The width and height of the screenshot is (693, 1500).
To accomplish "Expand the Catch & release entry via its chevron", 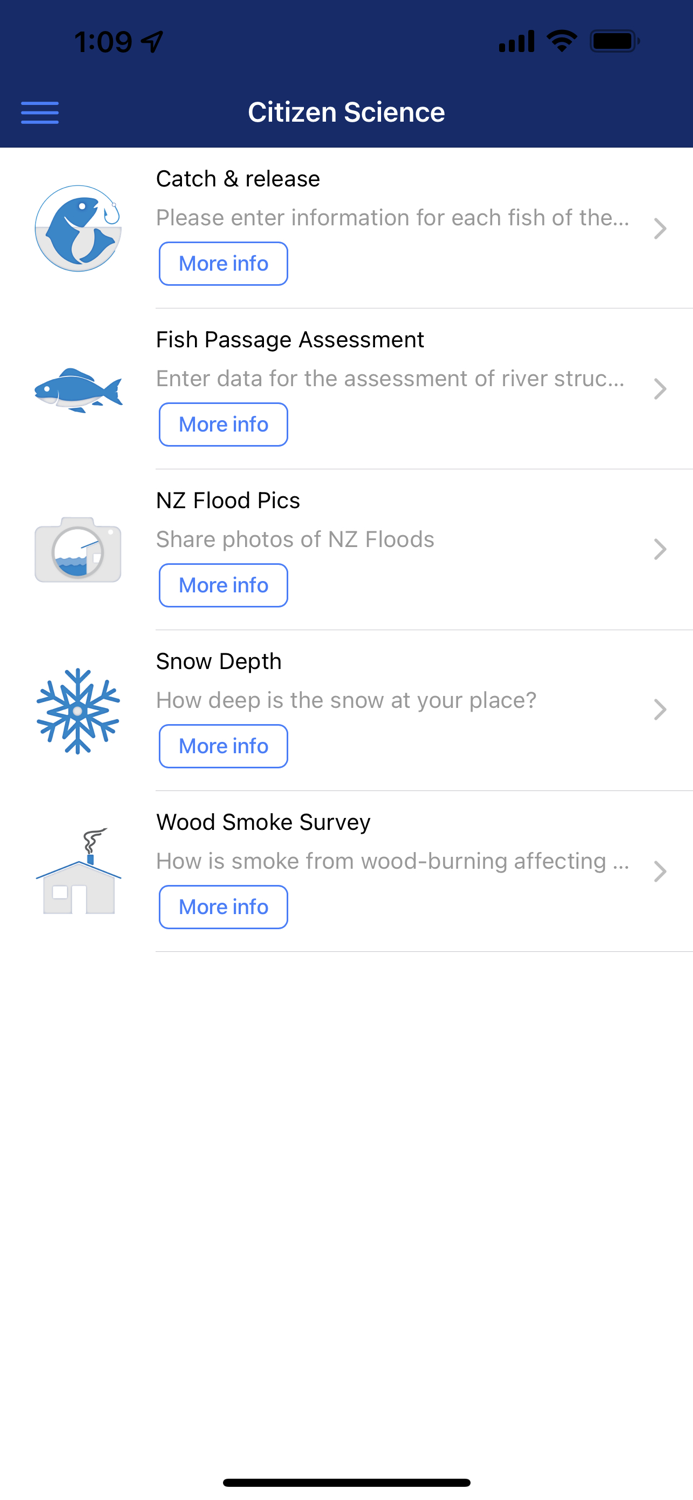I will 659,228.
